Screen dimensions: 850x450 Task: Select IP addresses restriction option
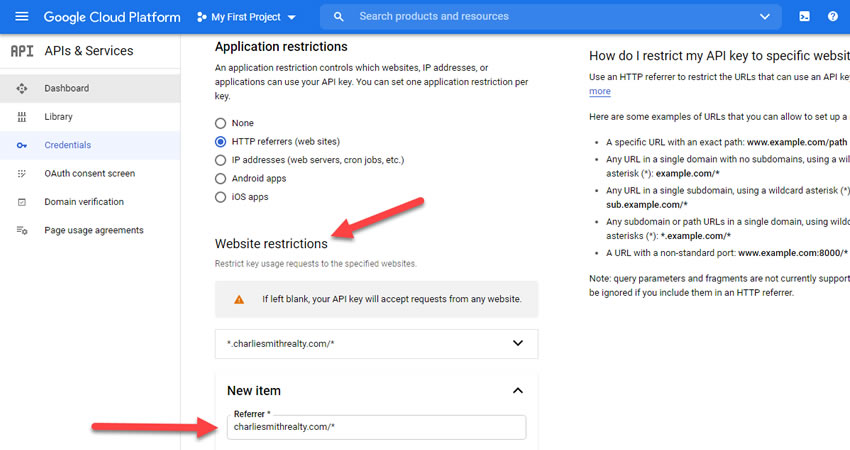[221, 160]
